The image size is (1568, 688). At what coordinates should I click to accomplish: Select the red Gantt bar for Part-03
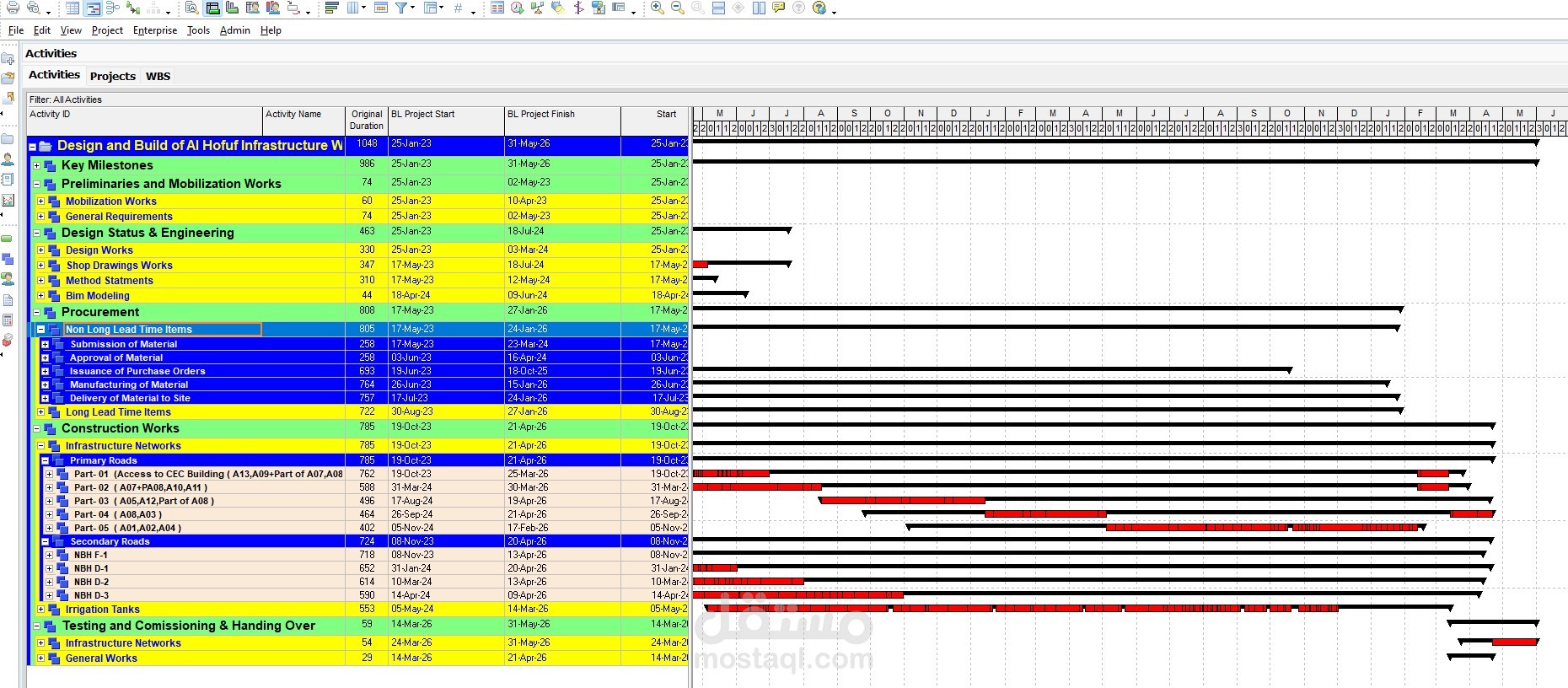902,501
